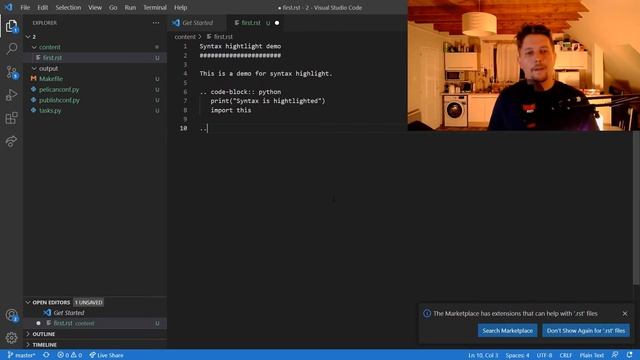Image resolution: width=640 pixels, height=360 pixels.
Task: Open notifications bell in status bar
Action: (x=629, y=355)
